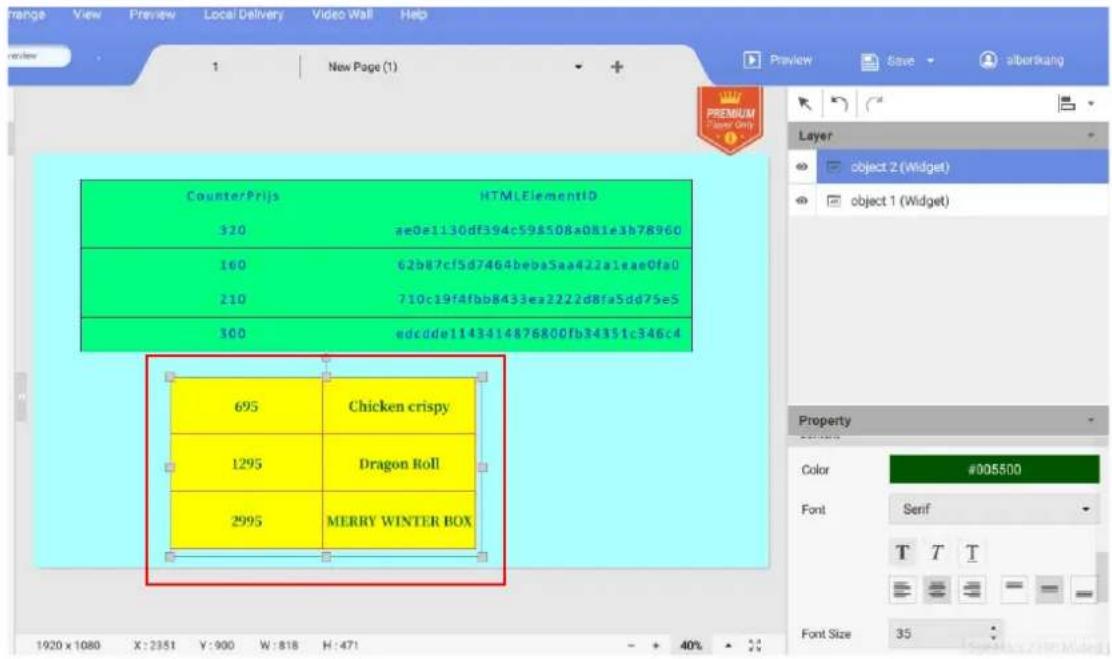
Task: Click the Save disk icon
Action: 869,61
